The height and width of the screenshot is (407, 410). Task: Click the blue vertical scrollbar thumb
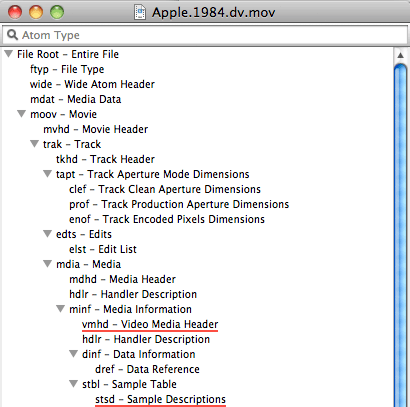coord(400,235)
